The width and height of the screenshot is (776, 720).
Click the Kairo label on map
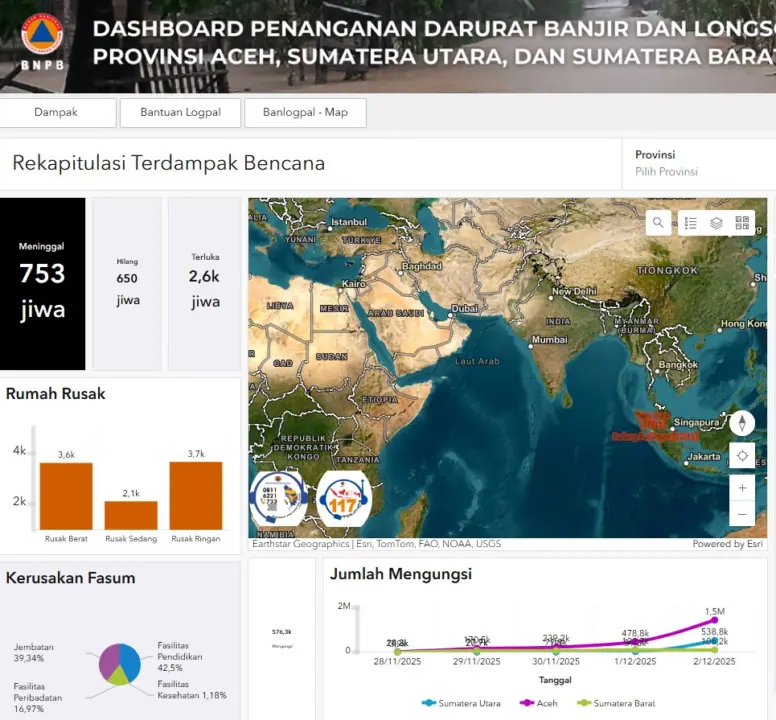(354, 284)
